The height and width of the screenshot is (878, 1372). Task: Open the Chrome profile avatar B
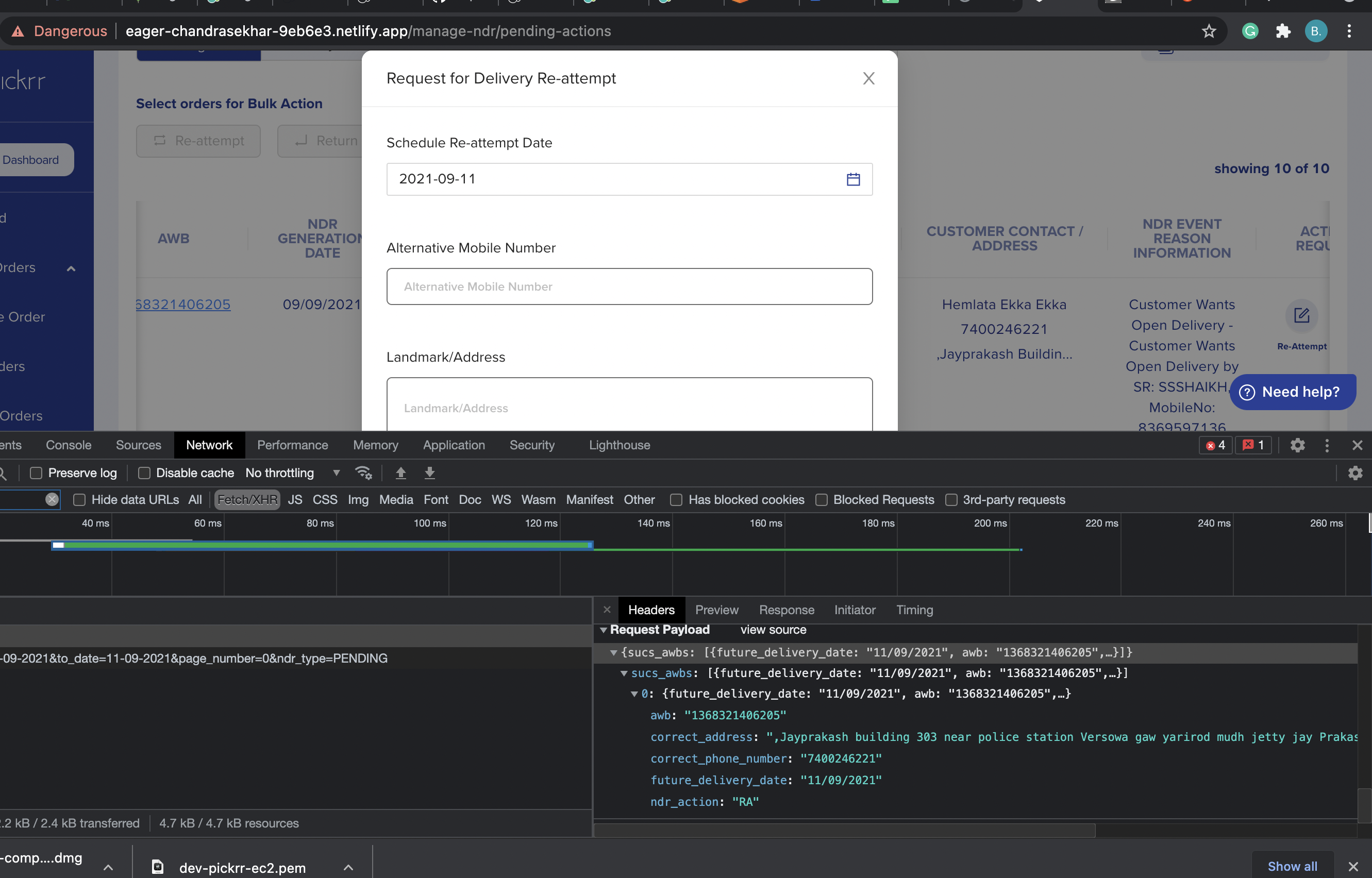[1316, 31]
